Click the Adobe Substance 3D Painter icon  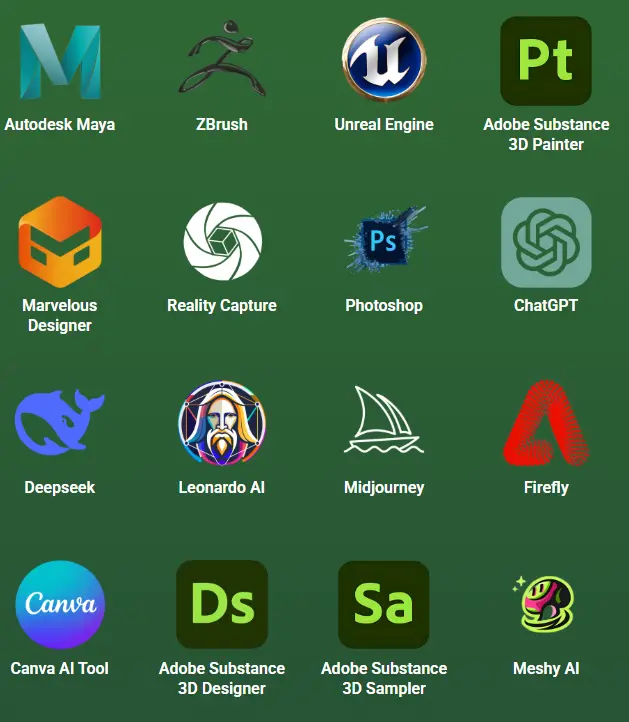546,62
